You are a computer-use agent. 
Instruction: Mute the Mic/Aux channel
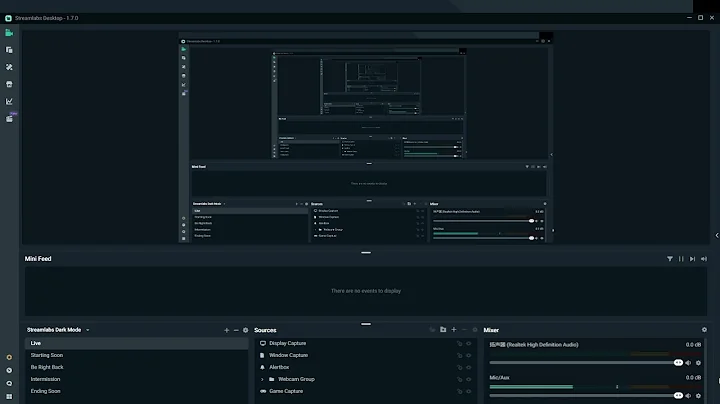click(688, 396)
